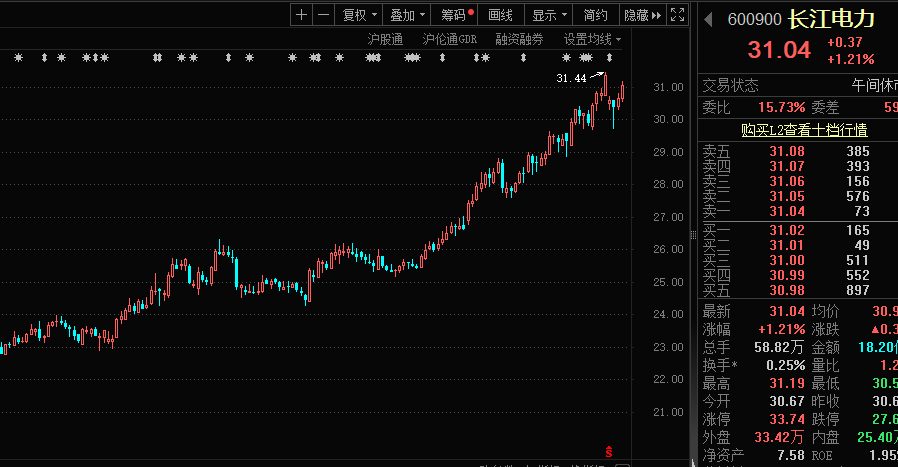Click the 长江电力 stock name title
The width and height of the screenshot is (898, 467).
[831, 19]
